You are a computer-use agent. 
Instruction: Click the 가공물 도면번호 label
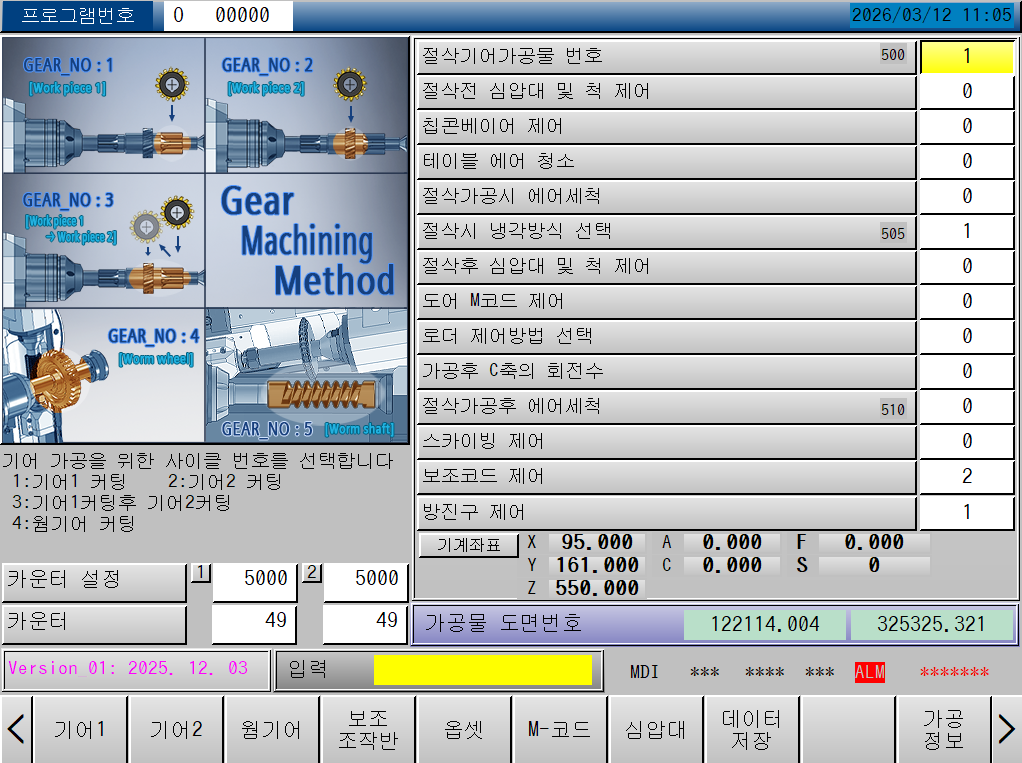pyautogui.click(x=503, y=624)
